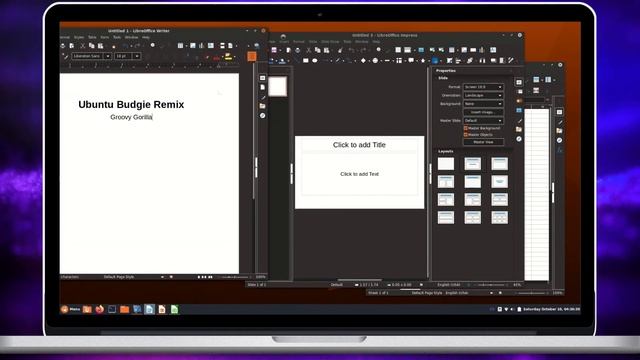Open the Terminal icon on taskbar
640x360 pixels.
tap(112, 309)
